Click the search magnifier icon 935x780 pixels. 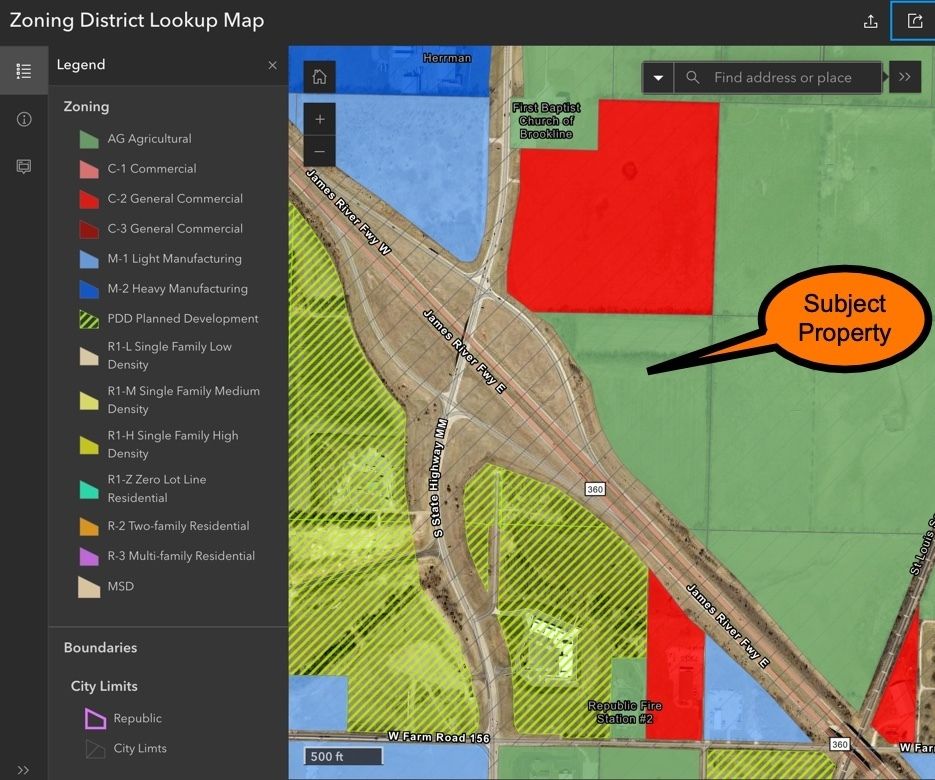692,77
